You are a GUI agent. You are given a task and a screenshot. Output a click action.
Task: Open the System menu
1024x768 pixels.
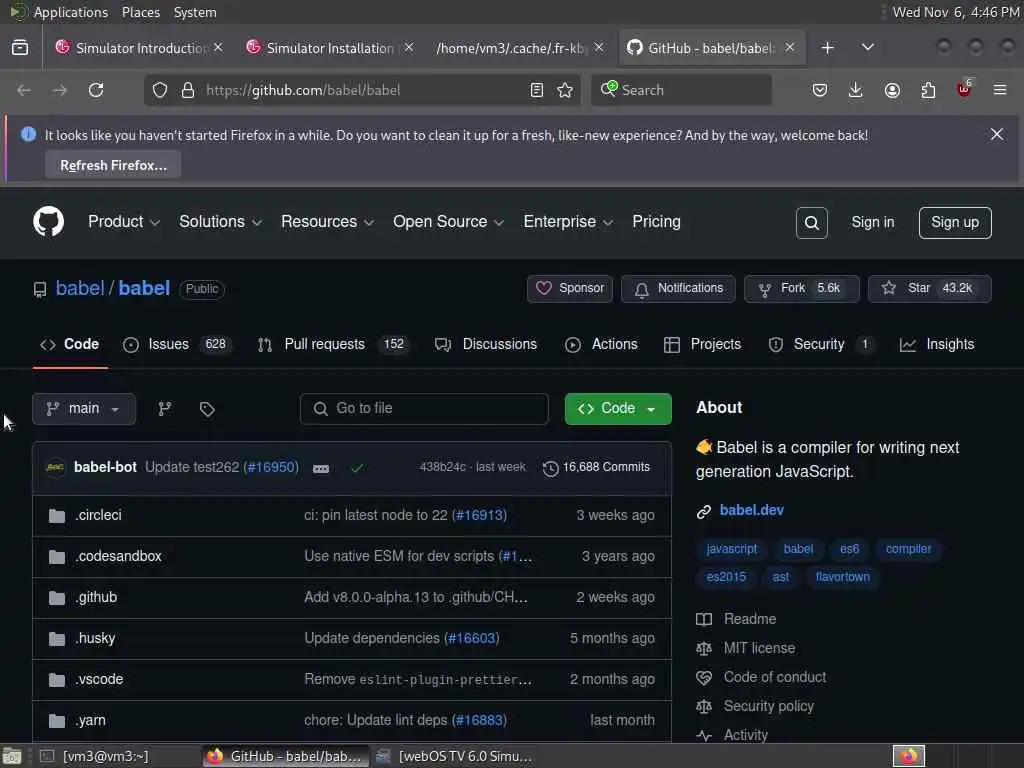click(195, 12)
